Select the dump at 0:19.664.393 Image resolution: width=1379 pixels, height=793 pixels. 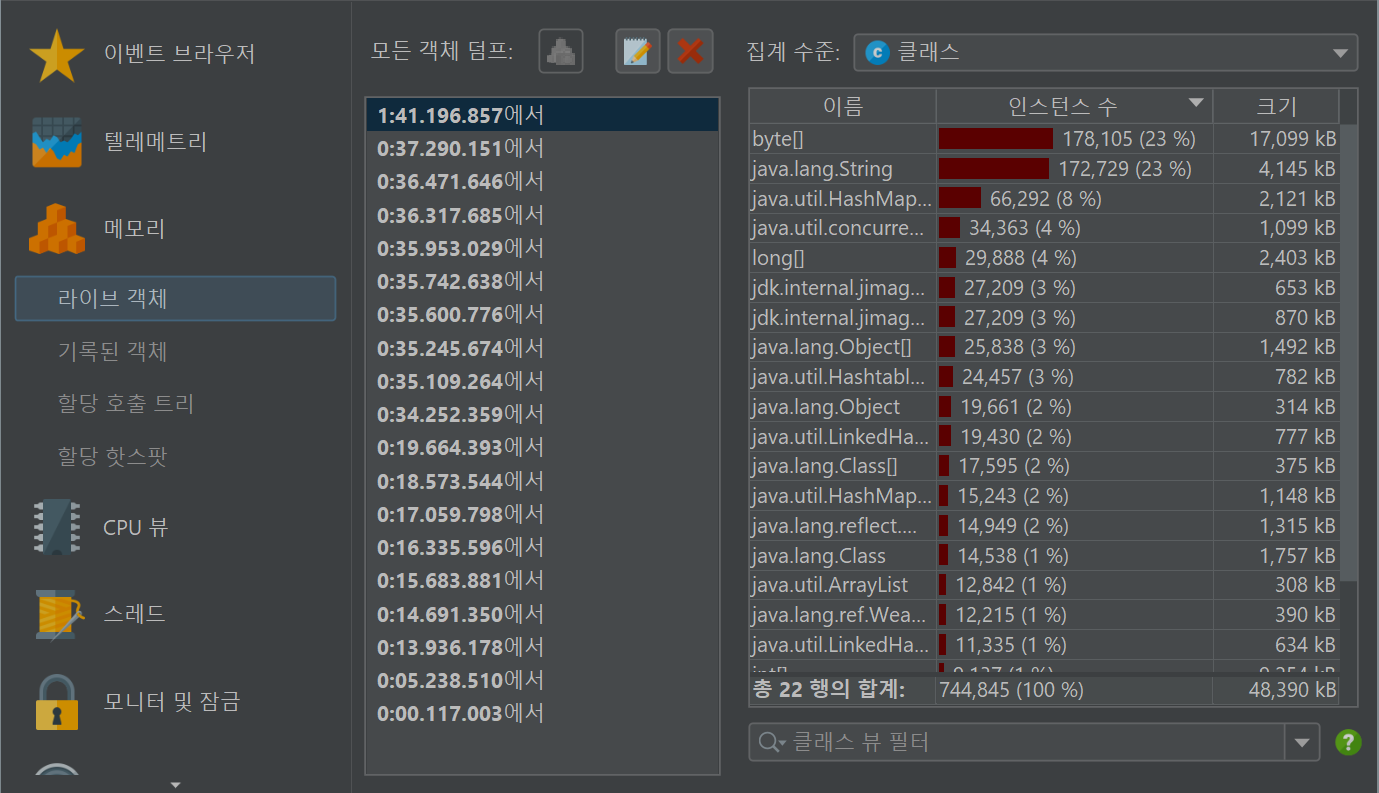(x=542, y=447)
